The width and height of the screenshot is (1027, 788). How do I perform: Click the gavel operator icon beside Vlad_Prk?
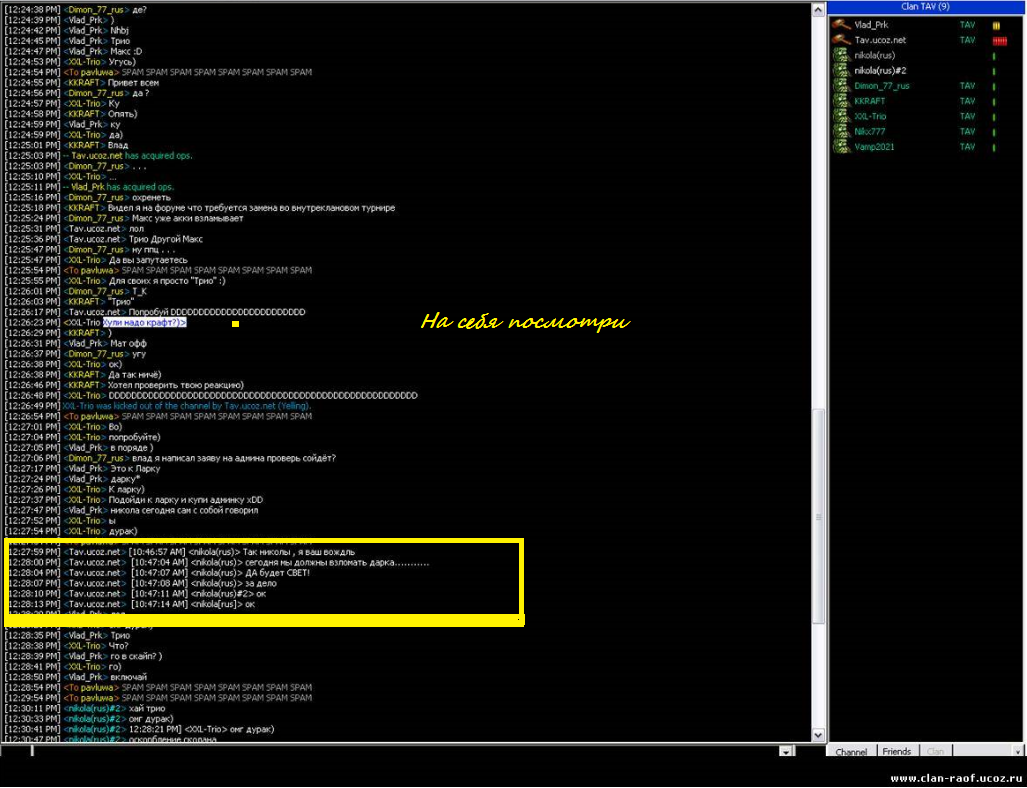click(841, 24)
